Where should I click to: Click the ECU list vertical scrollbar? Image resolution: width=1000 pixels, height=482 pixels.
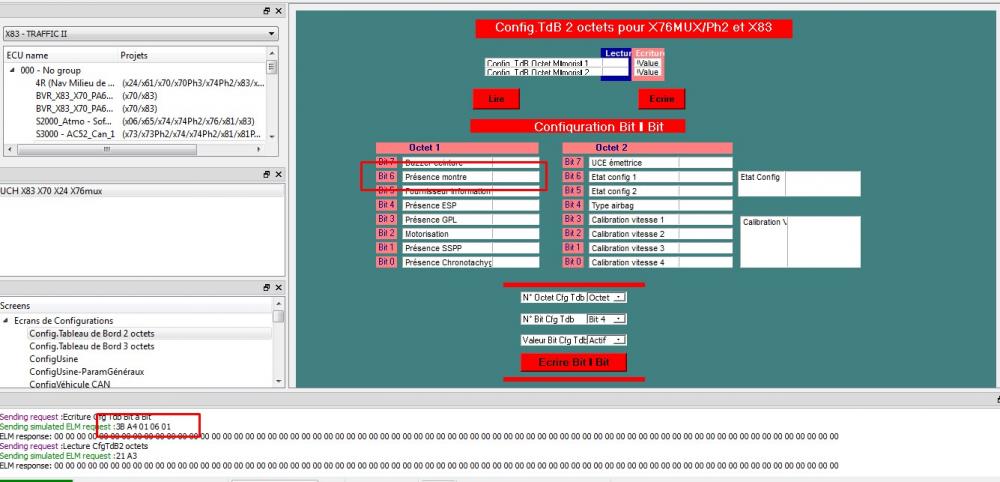tap(272, 94)
